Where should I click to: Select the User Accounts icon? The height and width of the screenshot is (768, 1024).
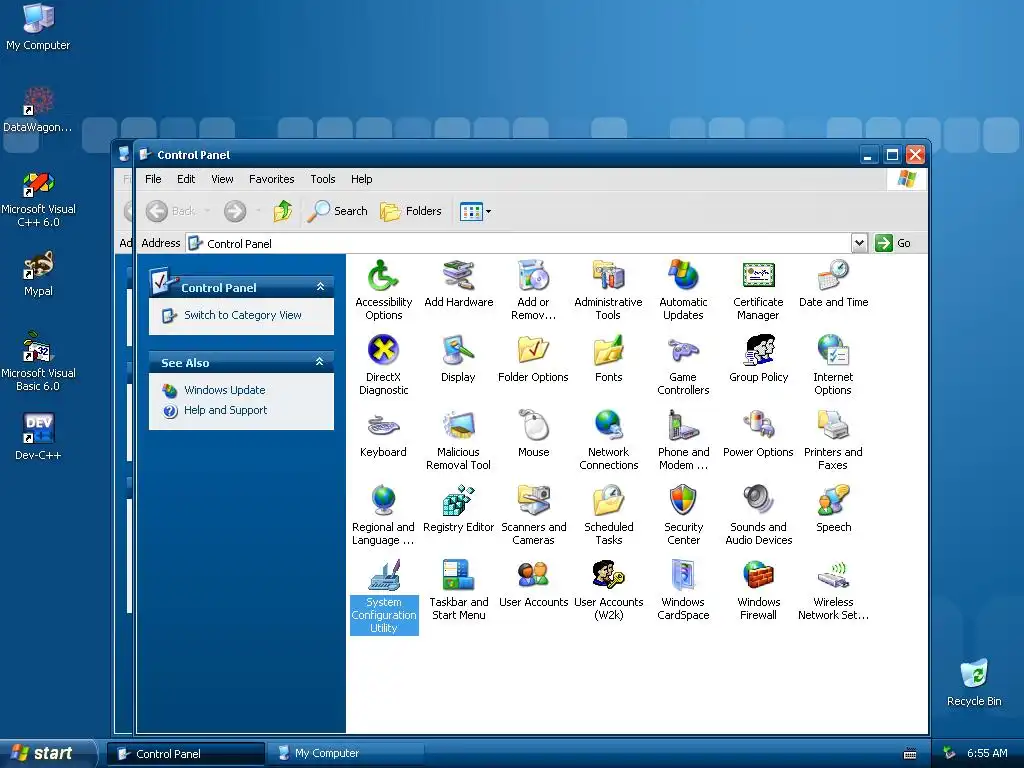534,584
